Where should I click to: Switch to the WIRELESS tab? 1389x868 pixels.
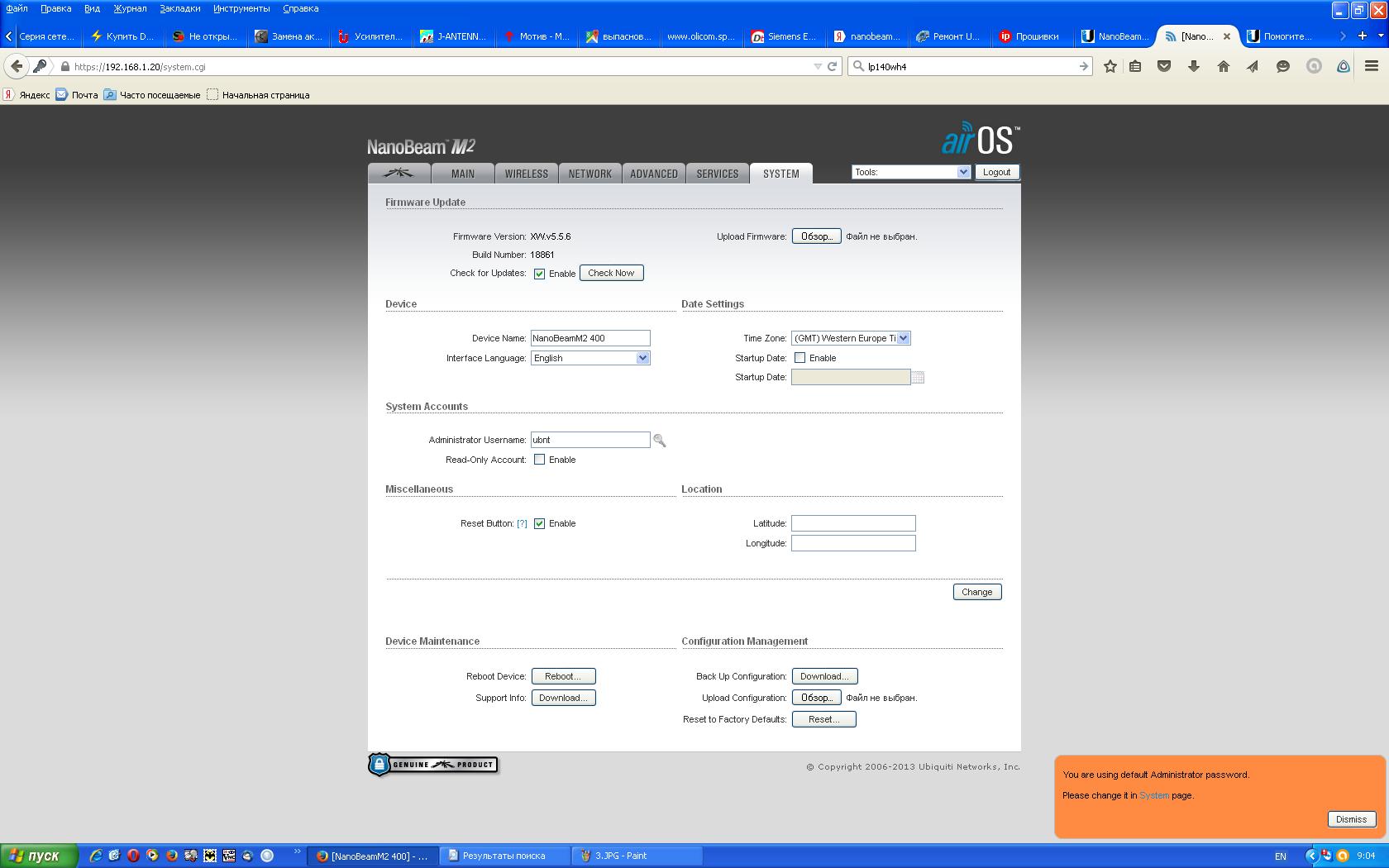526,174
